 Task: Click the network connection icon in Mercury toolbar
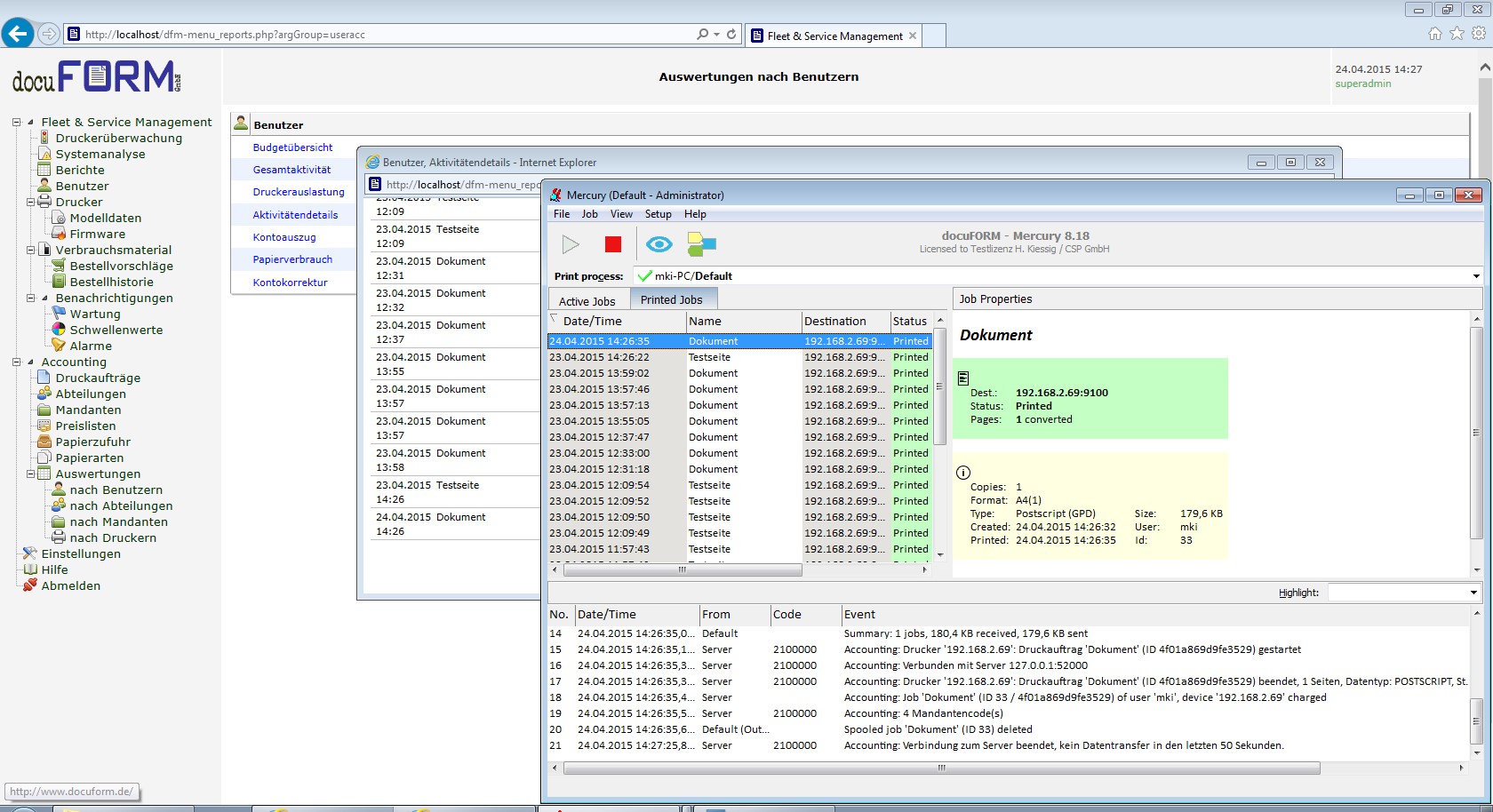point(701,244)
